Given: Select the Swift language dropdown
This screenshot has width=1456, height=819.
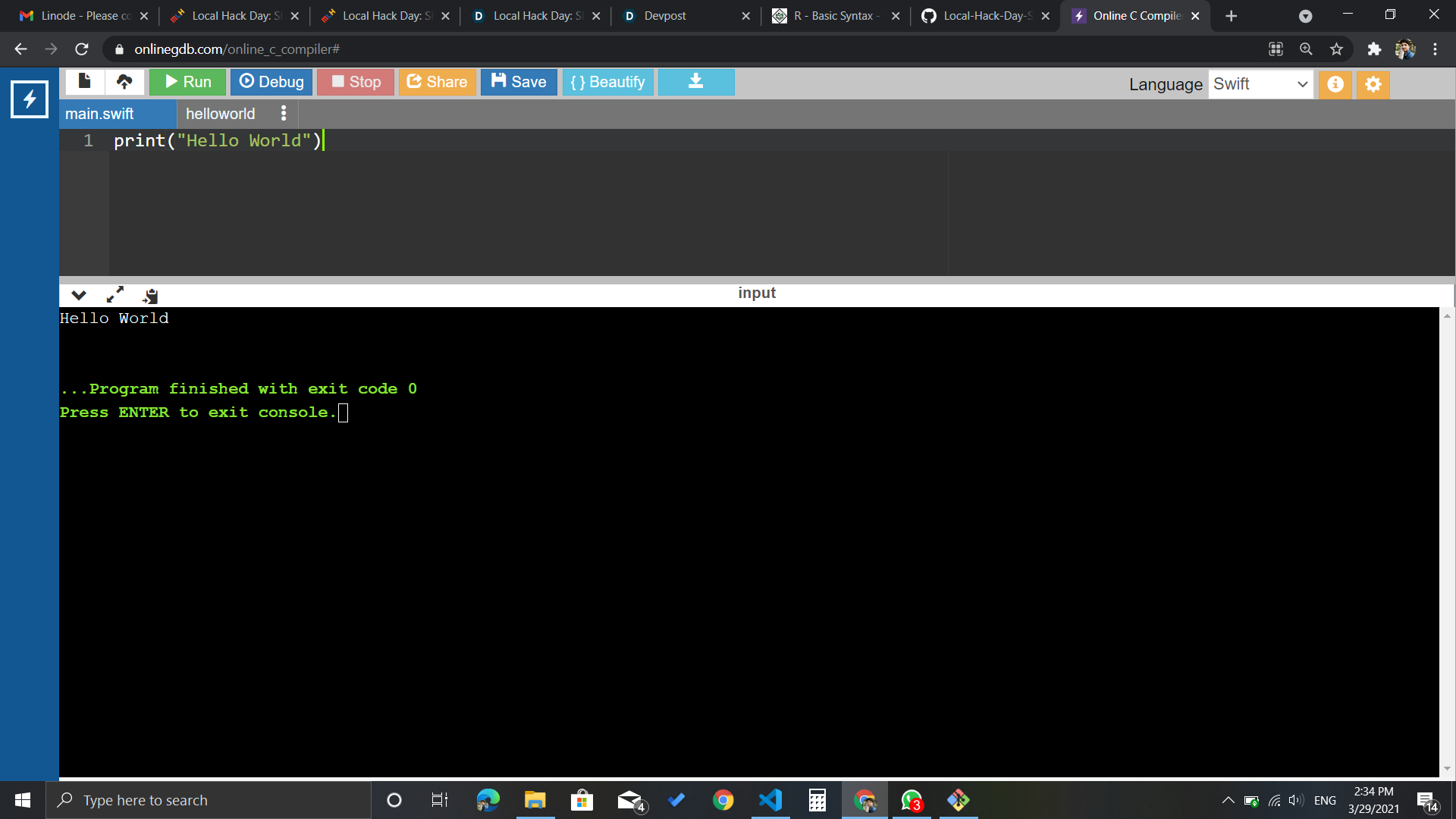Looking at the screenshot, I should 1261,84.
